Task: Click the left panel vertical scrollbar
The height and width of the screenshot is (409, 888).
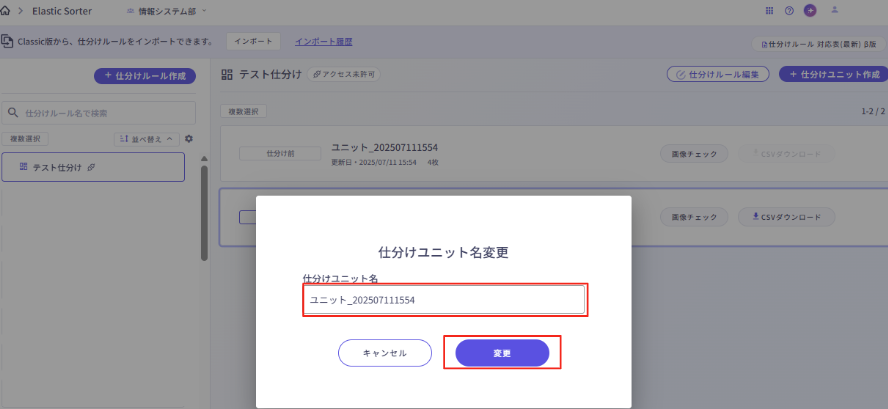Action: tap(204, 210)
